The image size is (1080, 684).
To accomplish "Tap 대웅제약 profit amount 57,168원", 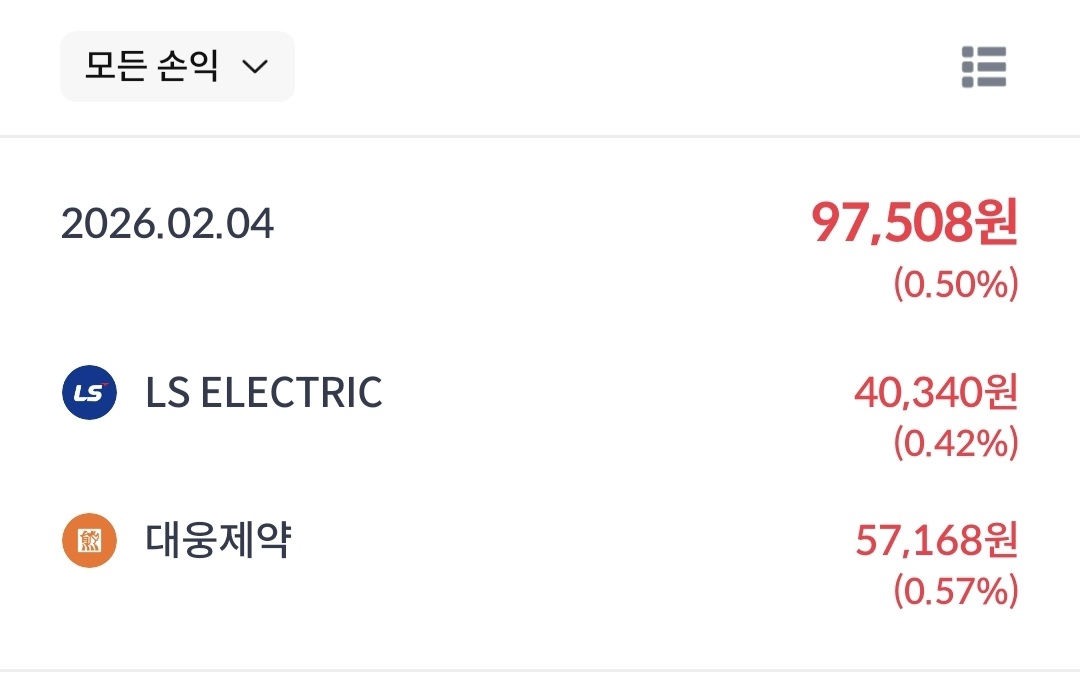I will tap(935, 541).
